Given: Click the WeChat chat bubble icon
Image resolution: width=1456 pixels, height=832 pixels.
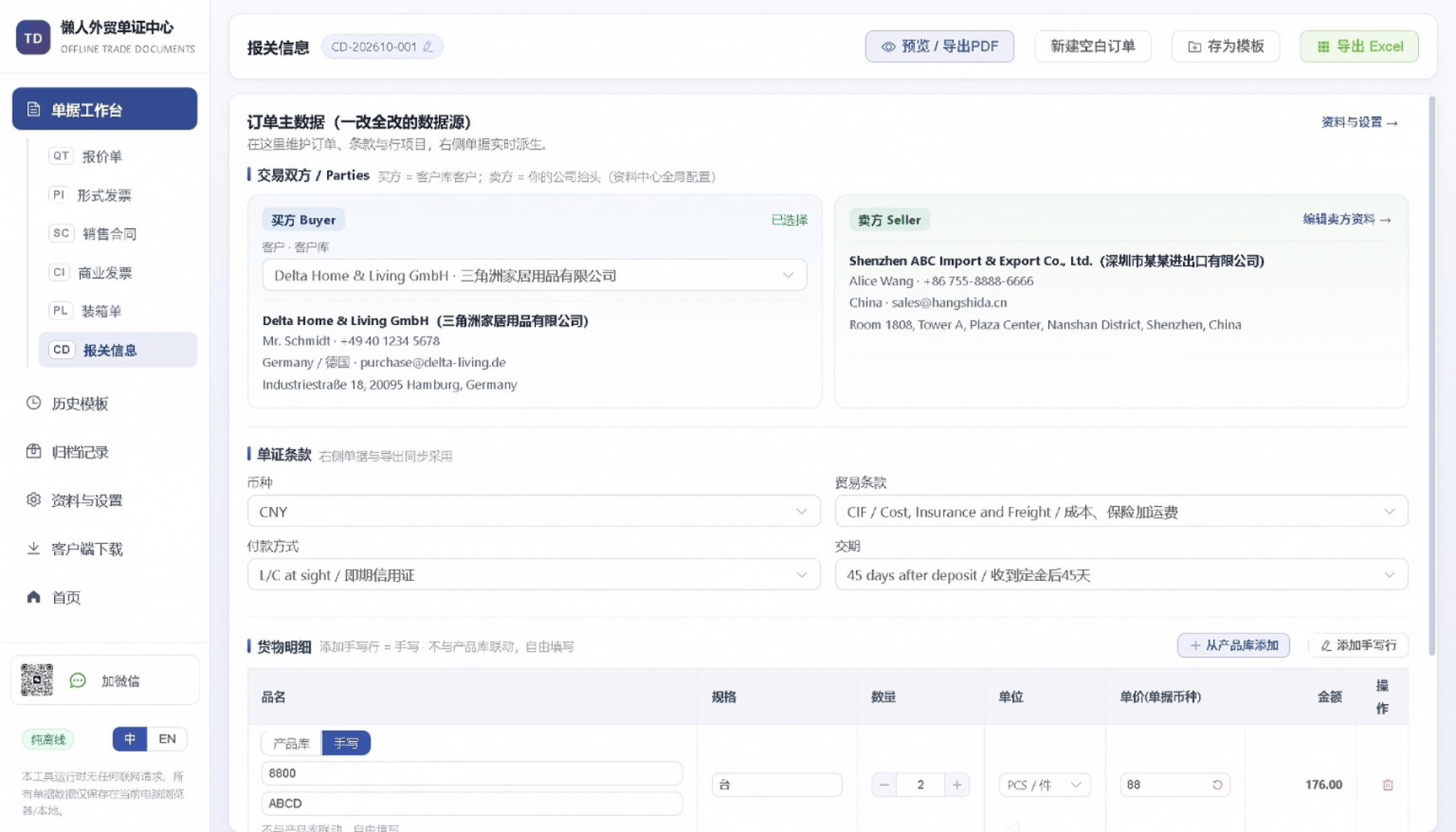Looking at the screenshot, I should pyautogui.click(x=78, y=680).
